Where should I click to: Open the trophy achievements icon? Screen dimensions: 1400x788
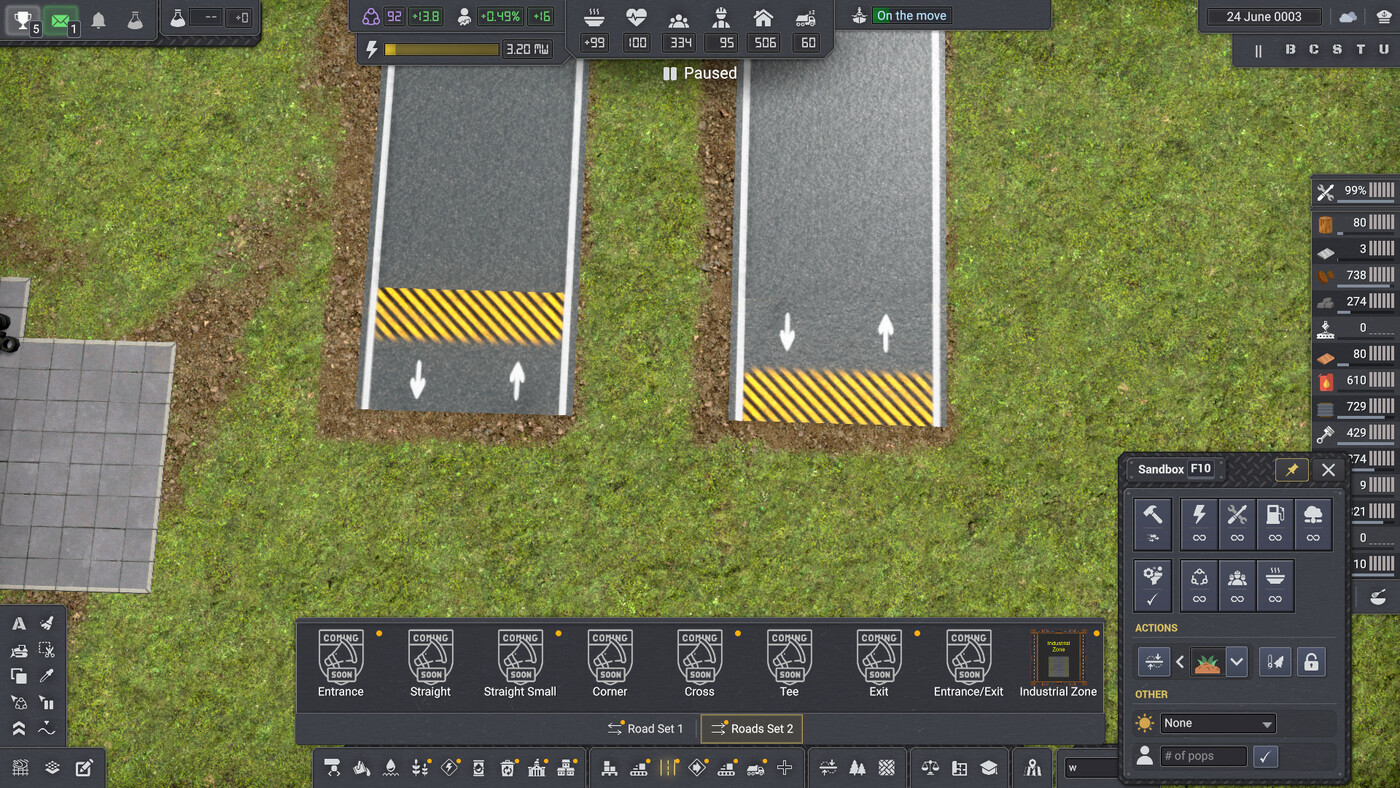point(22,19)
